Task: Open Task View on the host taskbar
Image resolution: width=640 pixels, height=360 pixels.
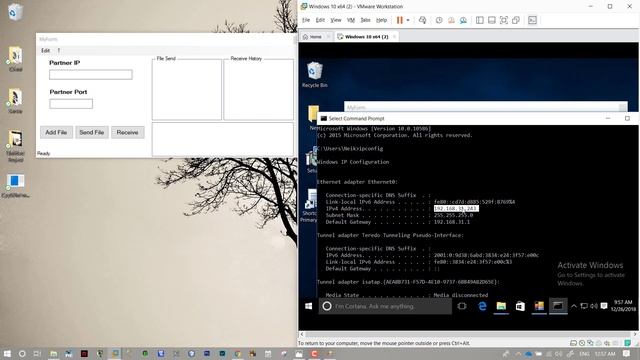Action: 37,354
